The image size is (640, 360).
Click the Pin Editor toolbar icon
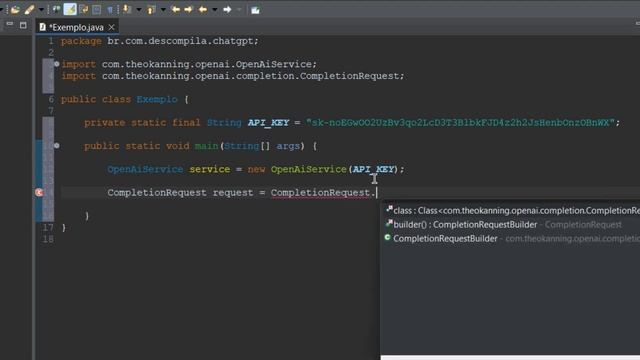(256, 10)
